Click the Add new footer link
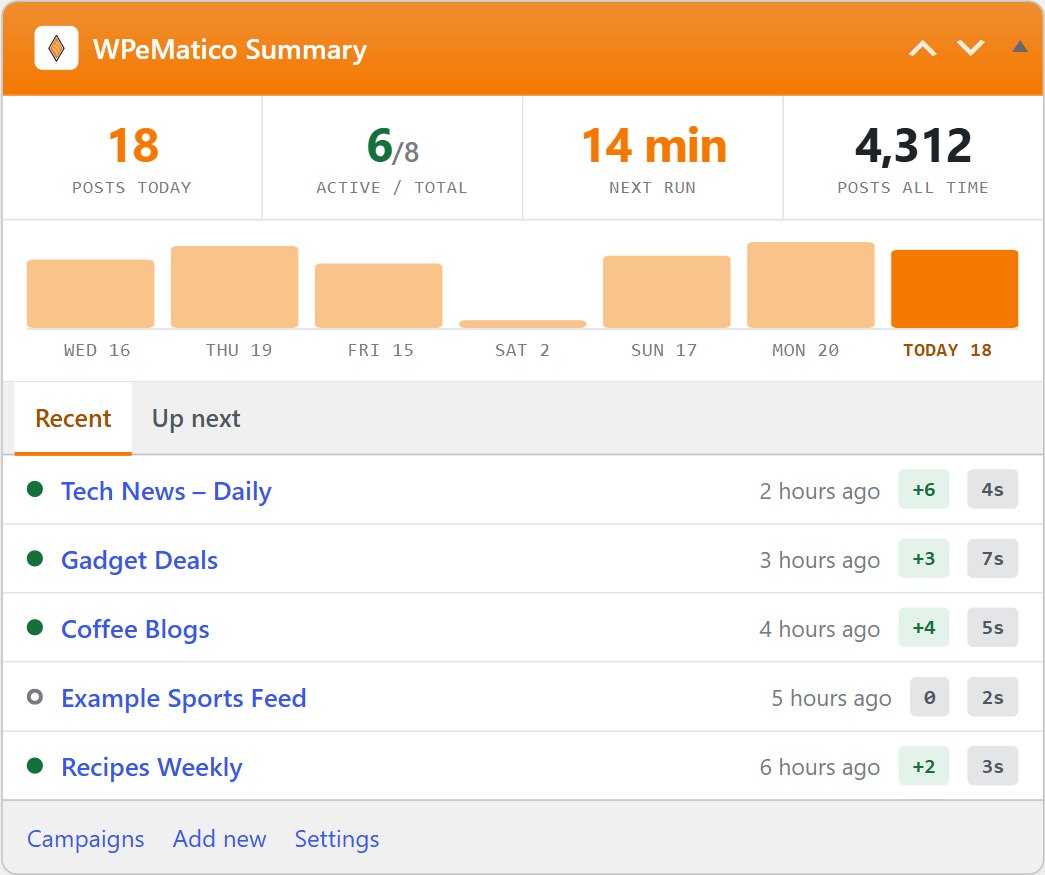 (219, 838)
